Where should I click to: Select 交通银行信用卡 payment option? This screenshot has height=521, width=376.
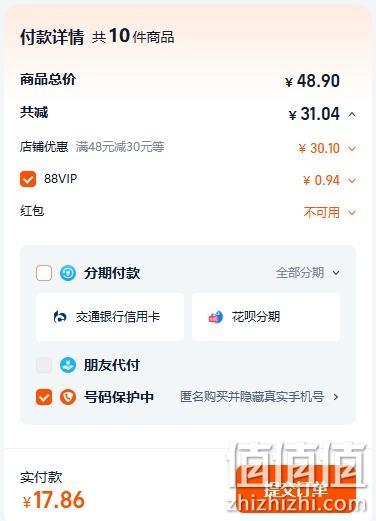point(110,317)
